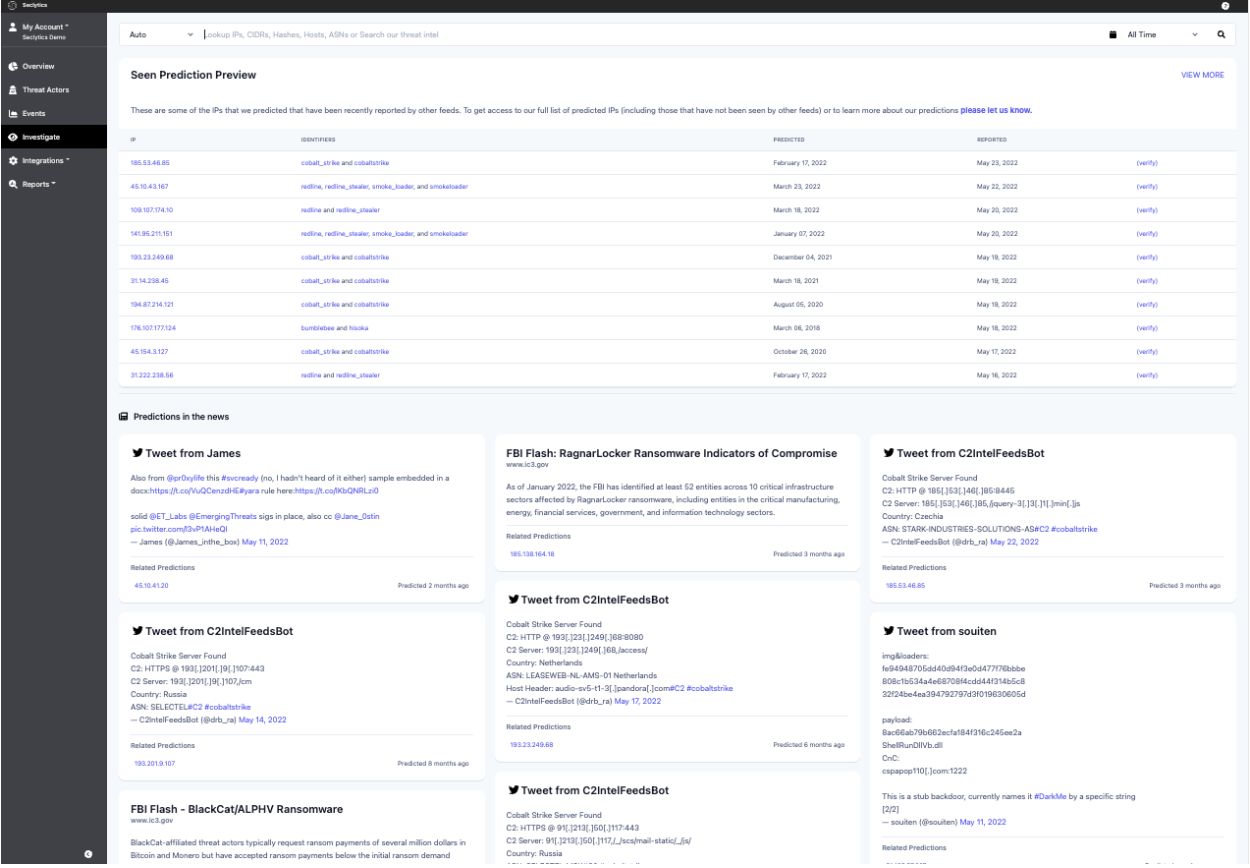Click the Seclytics logo in the top bar
This screenshot has height=868, width=1250.
[x=12, y=6]
